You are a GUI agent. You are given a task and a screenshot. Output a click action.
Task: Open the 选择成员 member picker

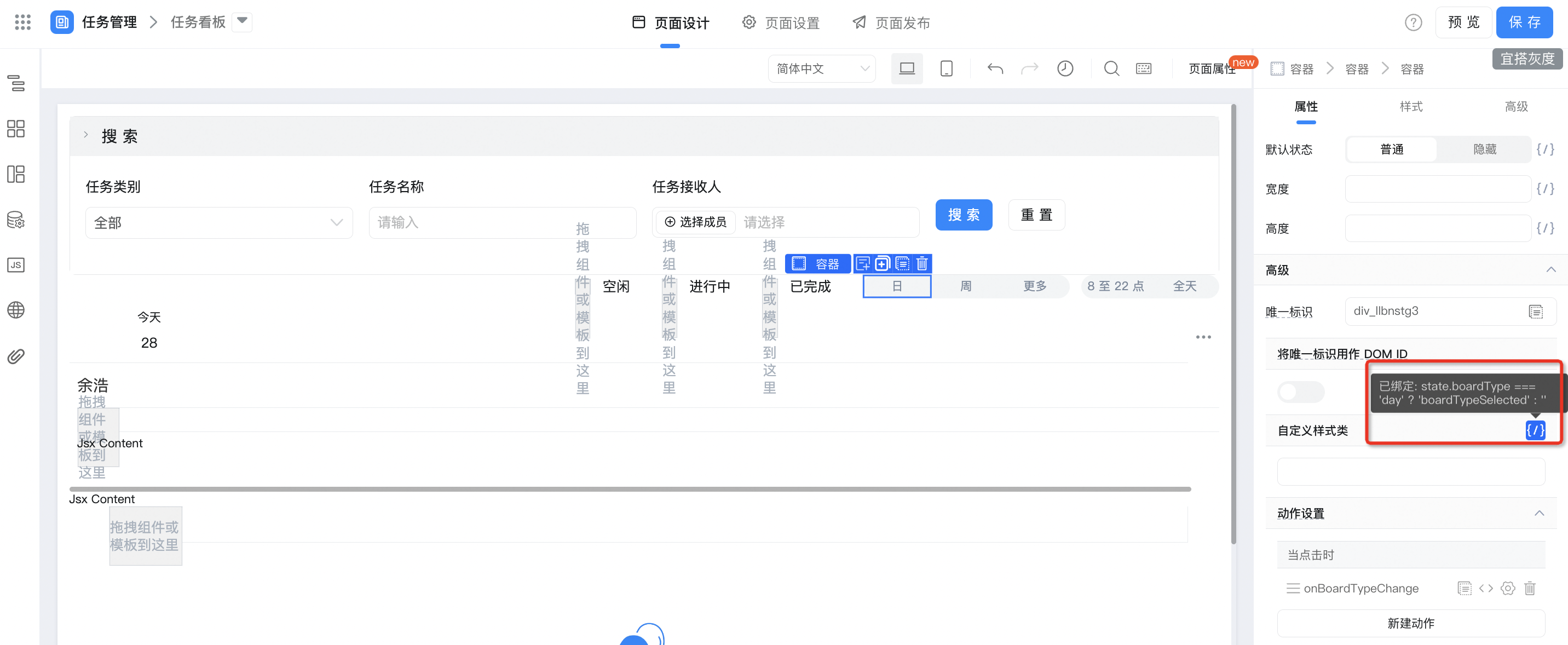click(x=696, y=222)
